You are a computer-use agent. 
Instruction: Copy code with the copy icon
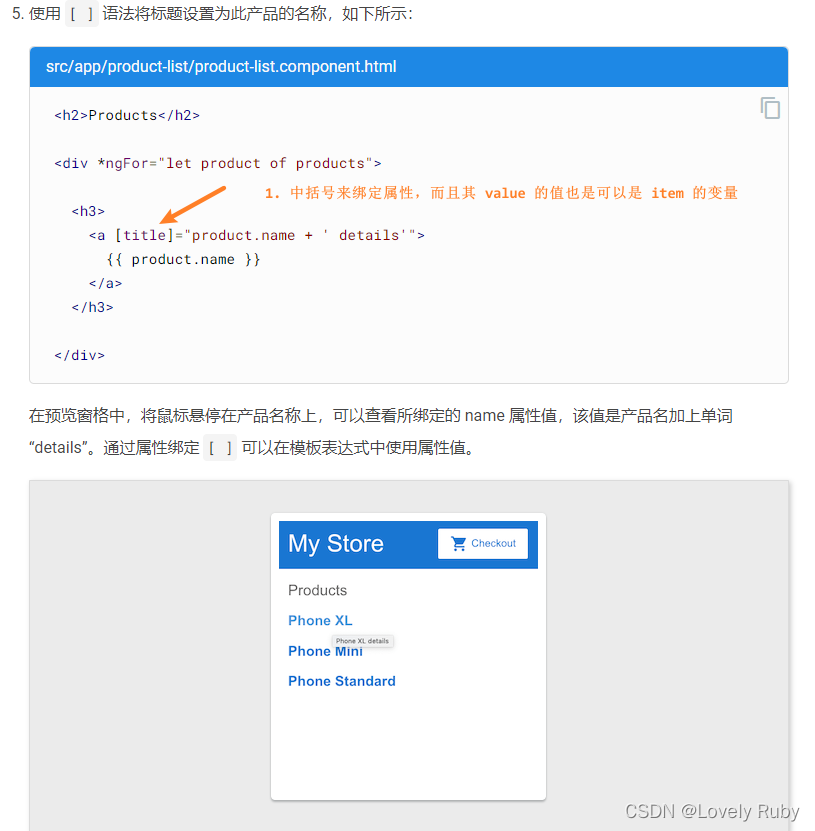point(770,108)
